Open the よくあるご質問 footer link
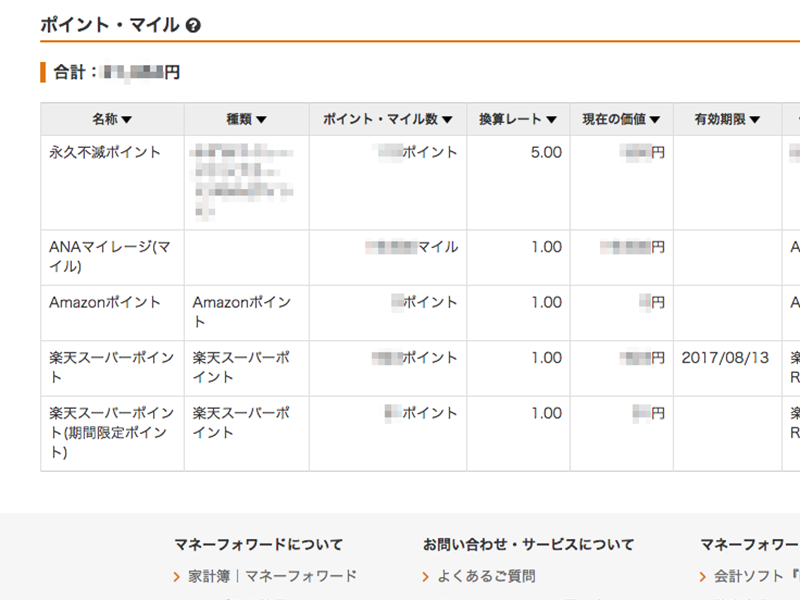The width and height of the screenshot is (800, 600). click(486, 576)
